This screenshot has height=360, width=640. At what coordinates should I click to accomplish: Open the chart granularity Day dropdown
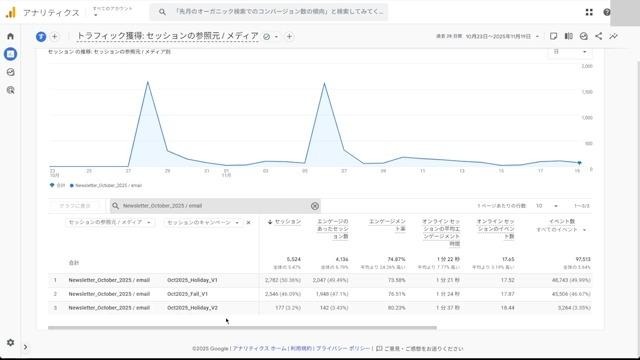(x=570, y=52)
